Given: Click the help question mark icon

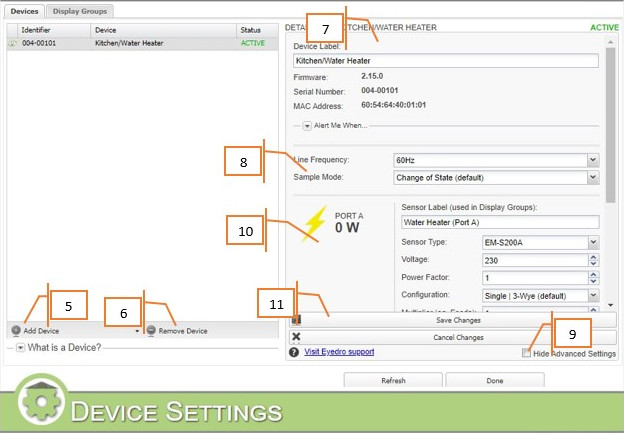Looking at the screenshot, I should [x=294, y=352].
